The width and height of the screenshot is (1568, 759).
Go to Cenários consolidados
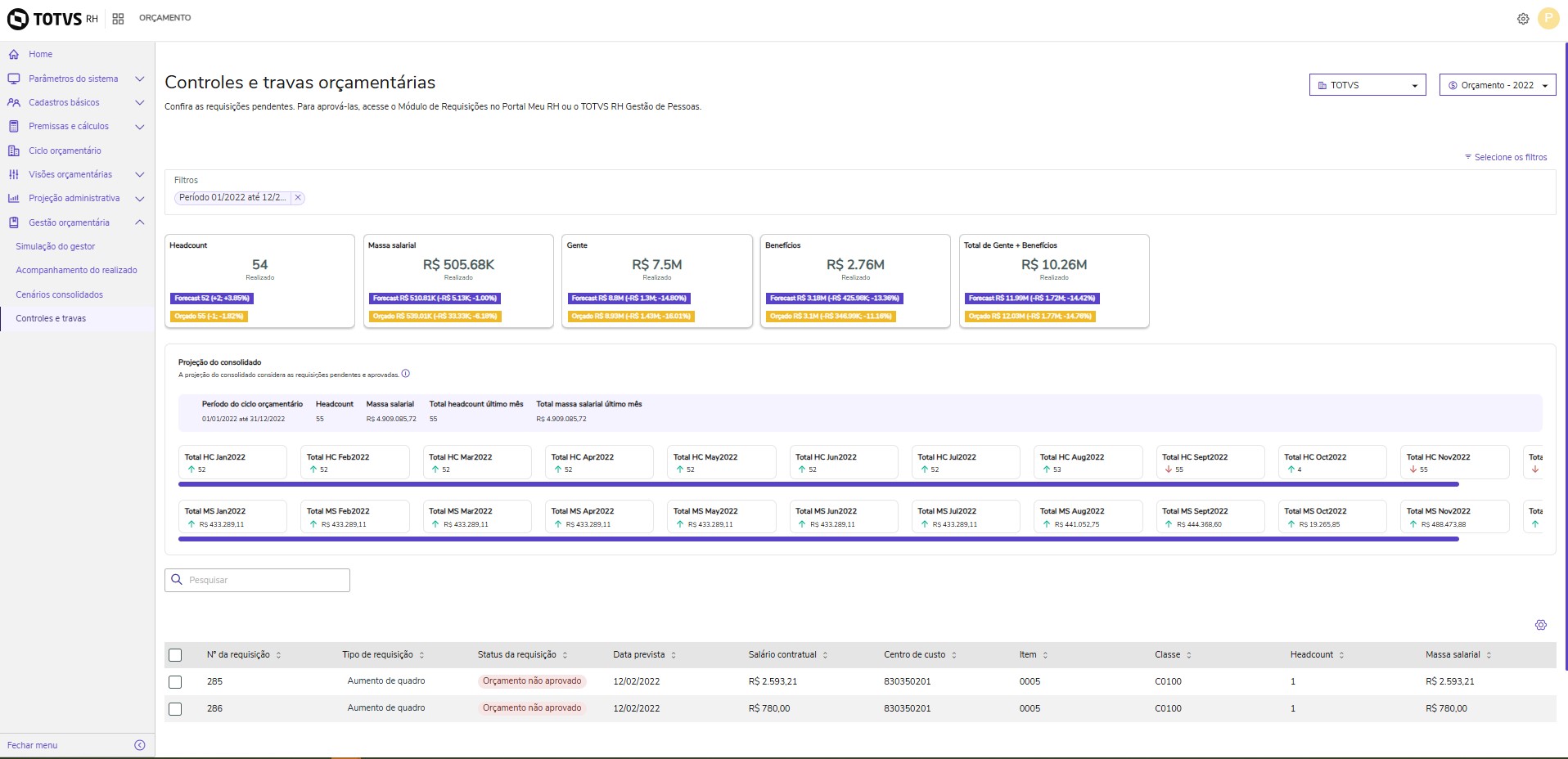[x=59, y=294]
